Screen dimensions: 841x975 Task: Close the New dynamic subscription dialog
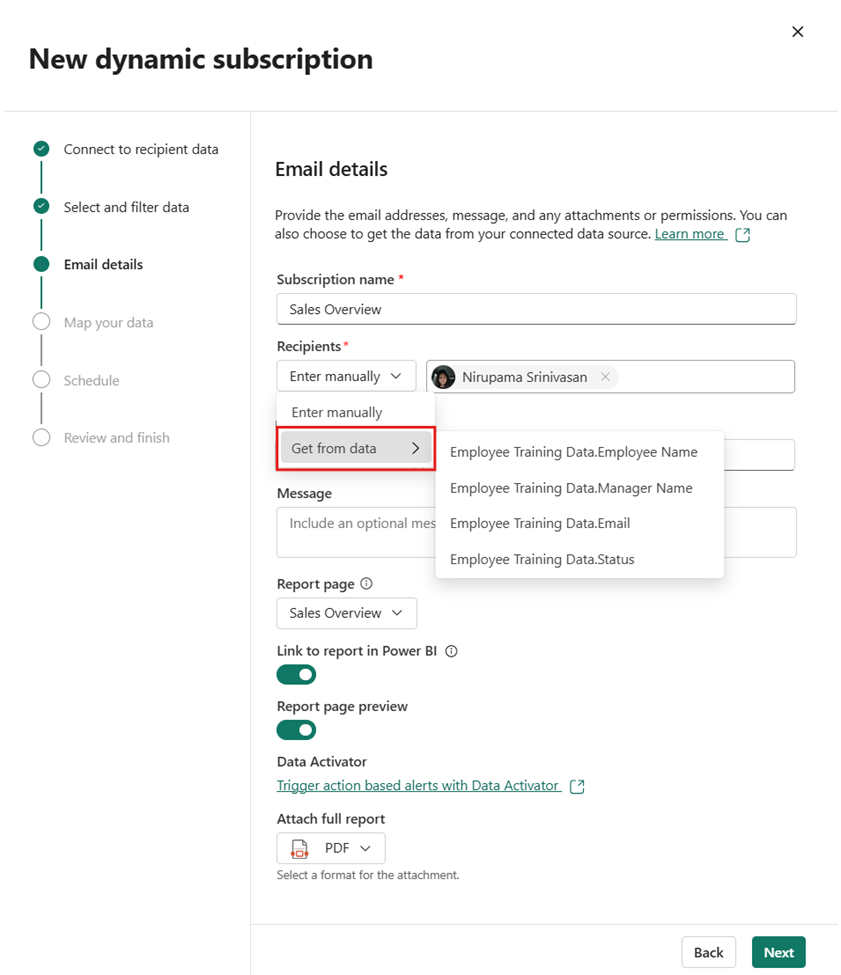click(x=797, y=32)
